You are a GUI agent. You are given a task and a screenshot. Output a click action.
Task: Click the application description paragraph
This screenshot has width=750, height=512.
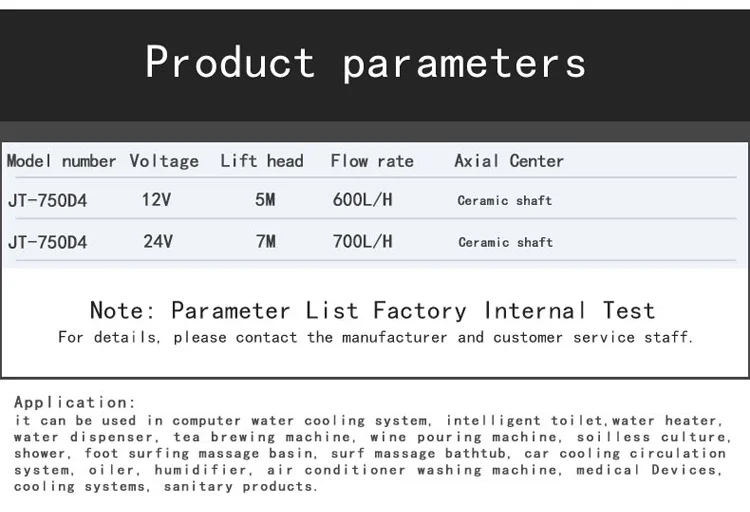370,453
